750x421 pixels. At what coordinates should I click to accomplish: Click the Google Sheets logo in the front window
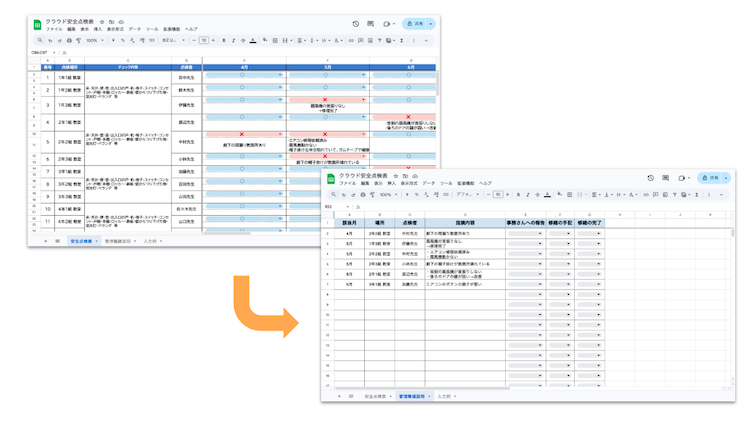tap(329, 179)
